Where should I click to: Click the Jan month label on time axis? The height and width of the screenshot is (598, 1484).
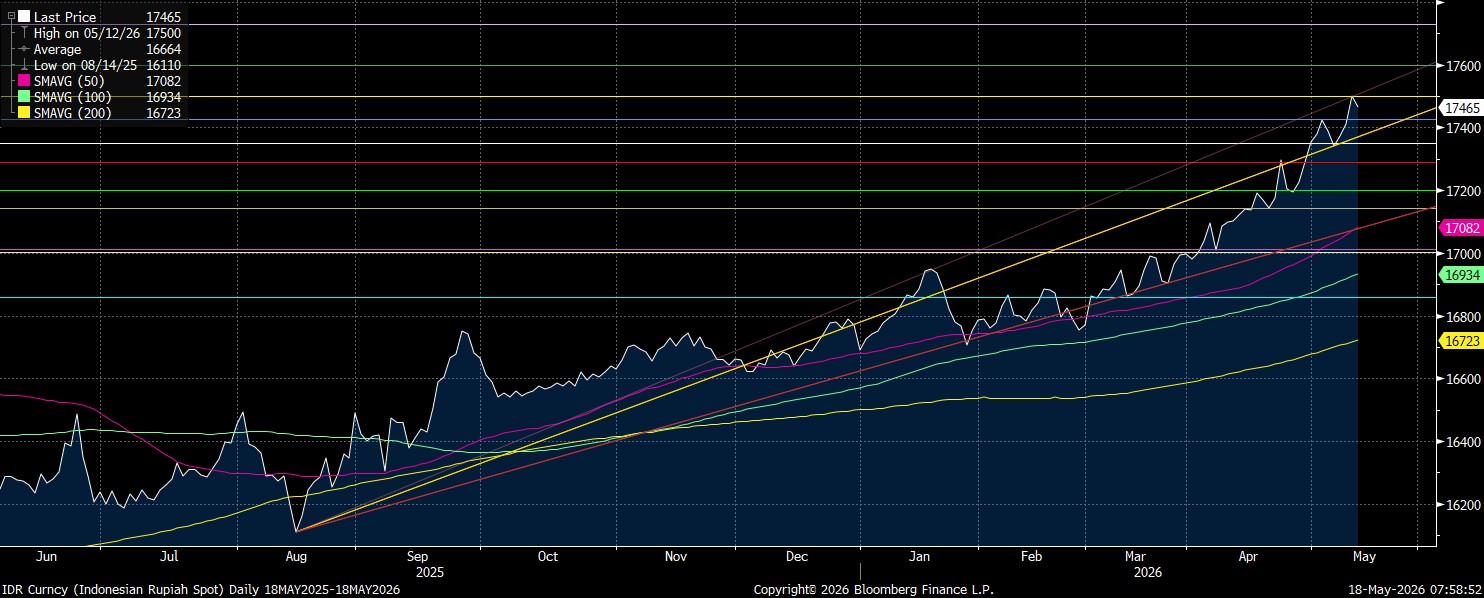point(919,555)
